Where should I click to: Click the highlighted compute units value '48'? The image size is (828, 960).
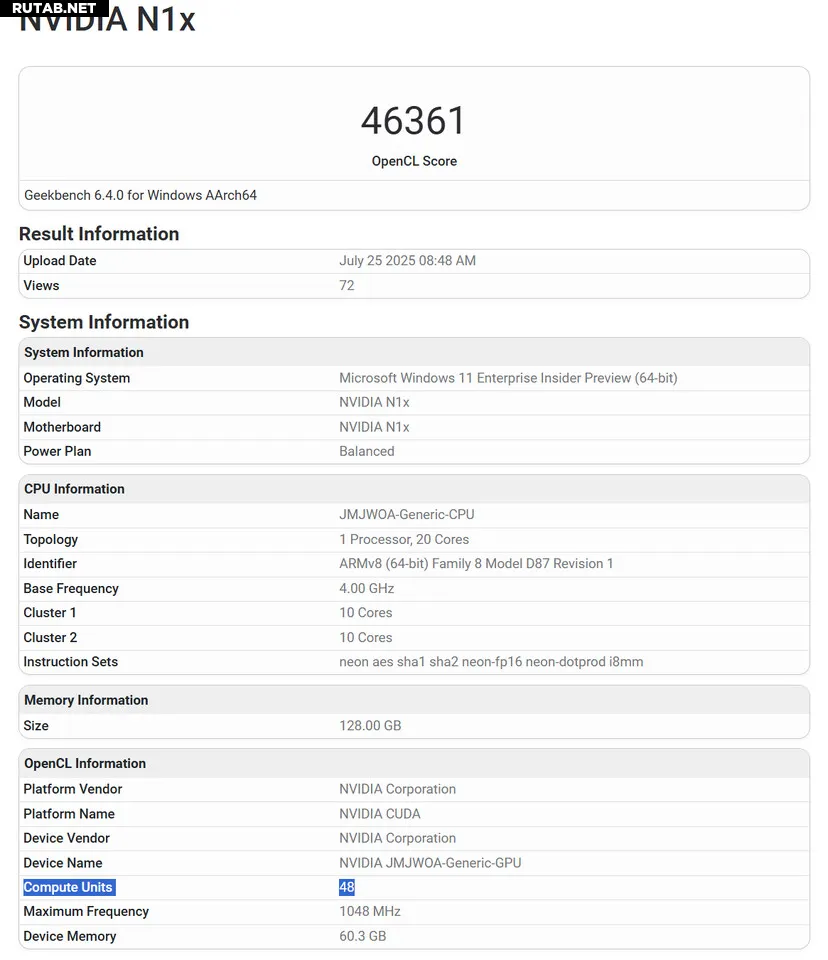(347, 887)
